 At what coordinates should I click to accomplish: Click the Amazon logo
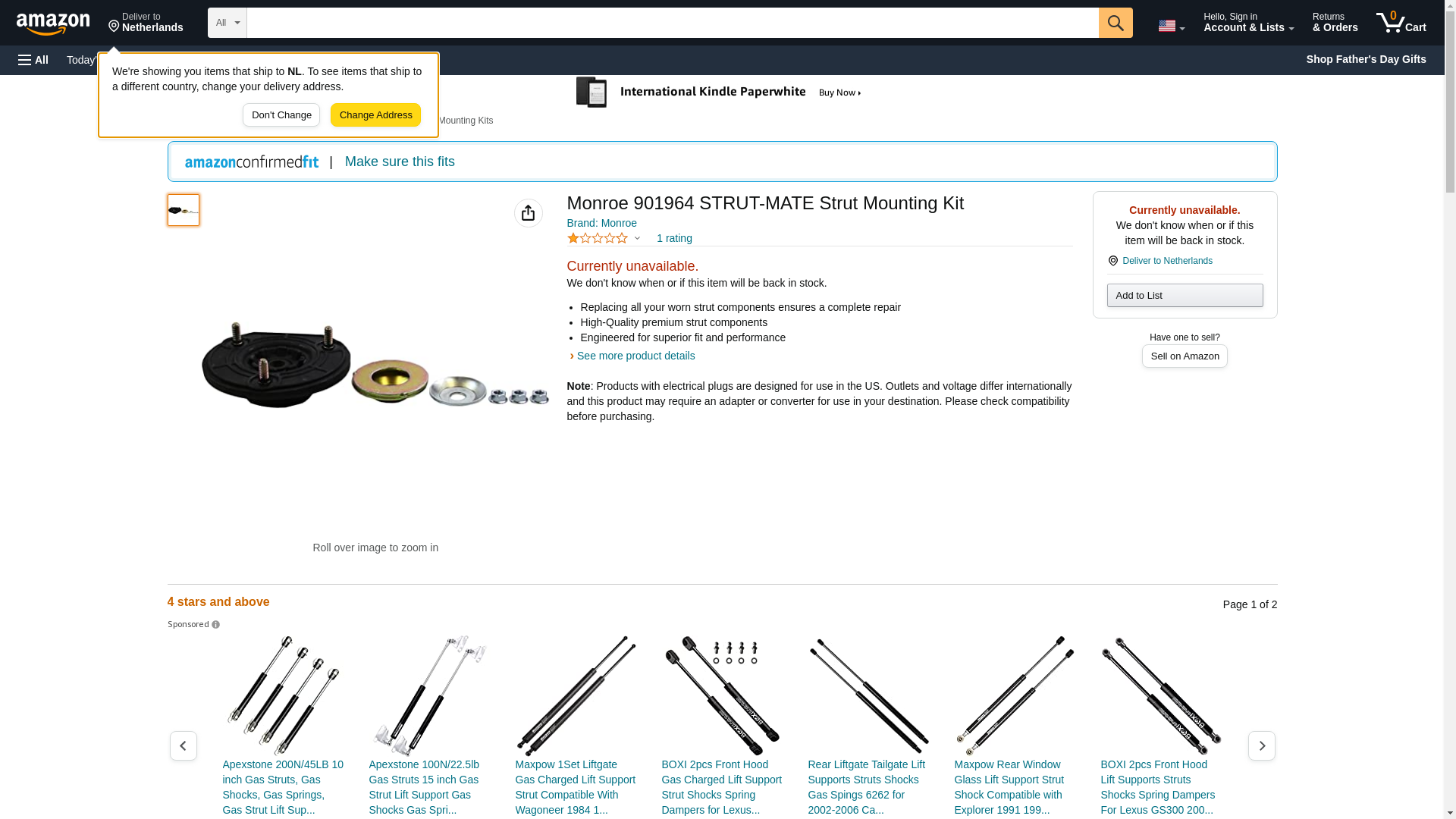tap(53, 24)
